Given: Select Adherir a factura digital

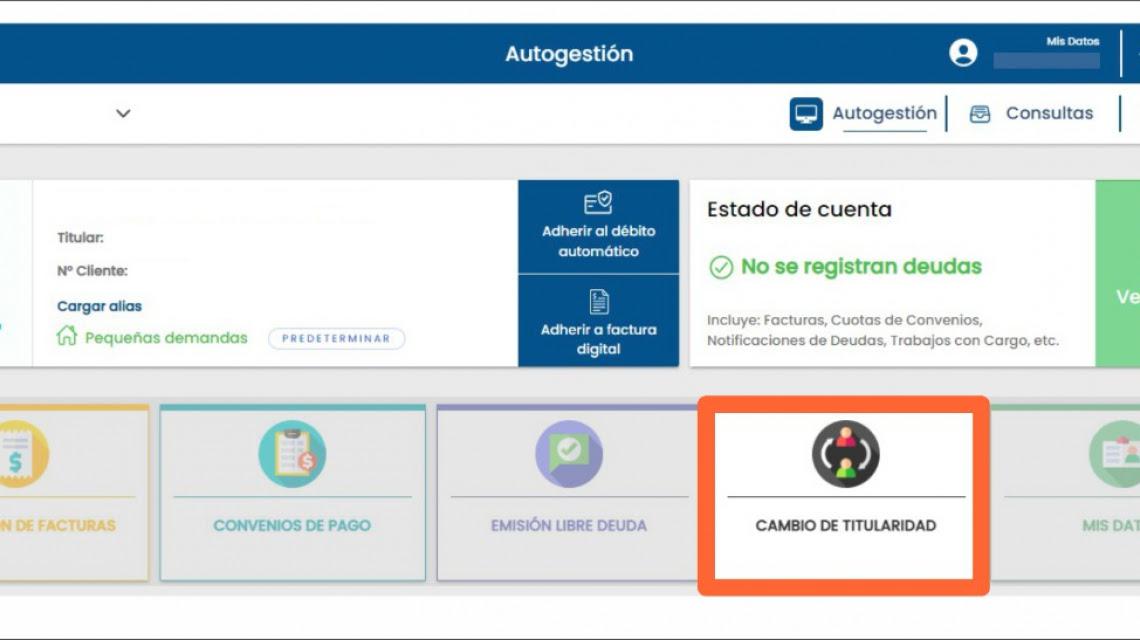Looking at the screenshot, I should pyautogui.click(x=598, y=339).
